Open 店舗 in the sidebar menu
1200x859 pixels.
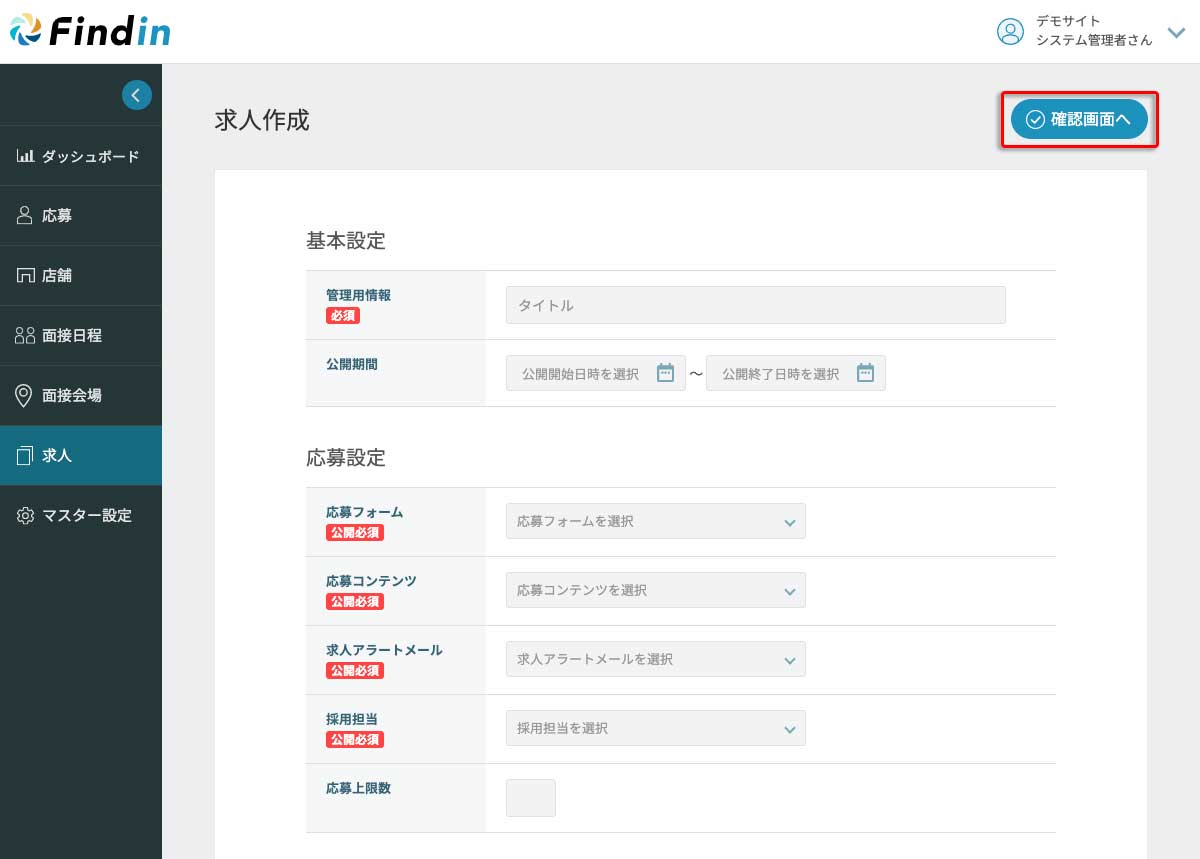(x=57, y=276)
